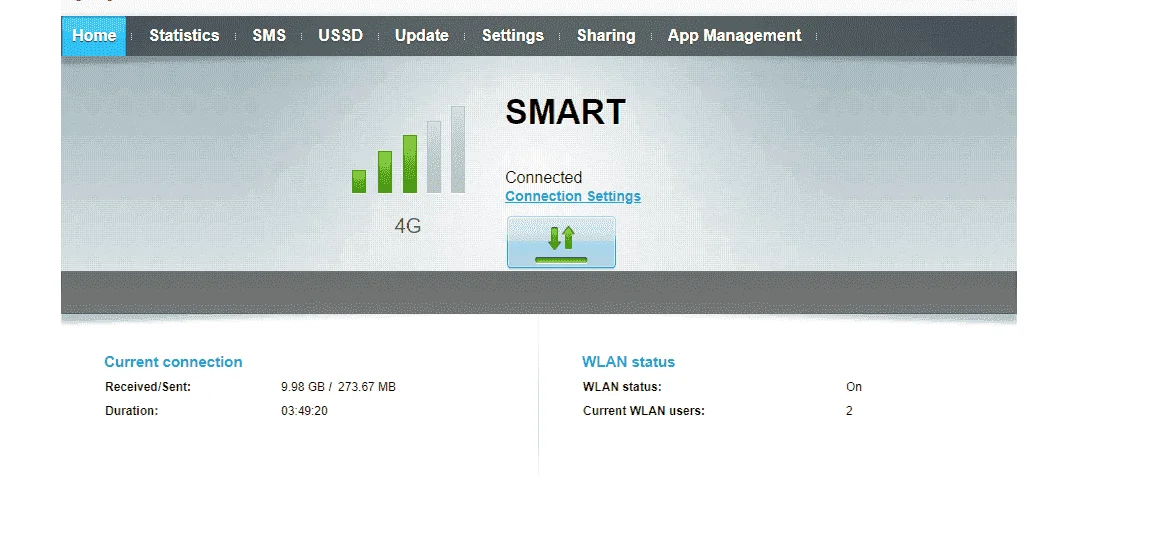Click the Connection Settings link
Screen dimensions: 1159x539
tap(573, 197)
